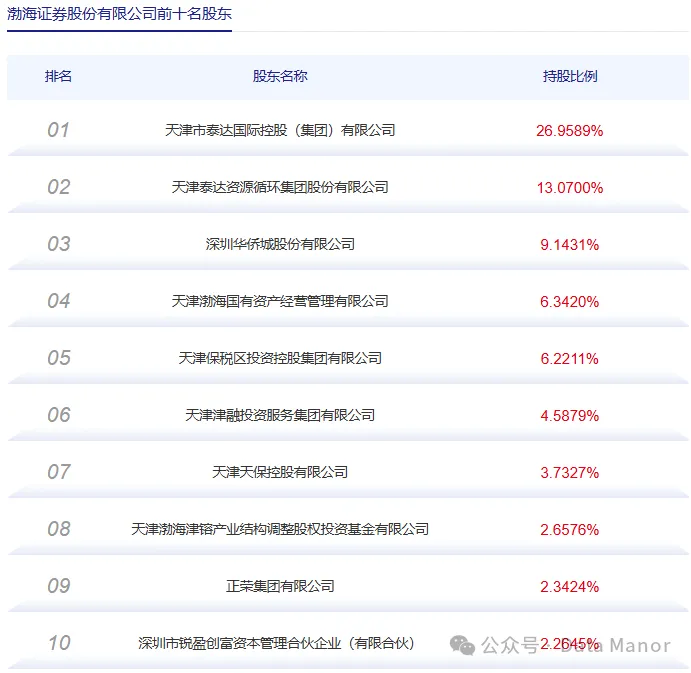Click the 3.7327% shareholding value
691x673 pixels.
tap(569, 472)
